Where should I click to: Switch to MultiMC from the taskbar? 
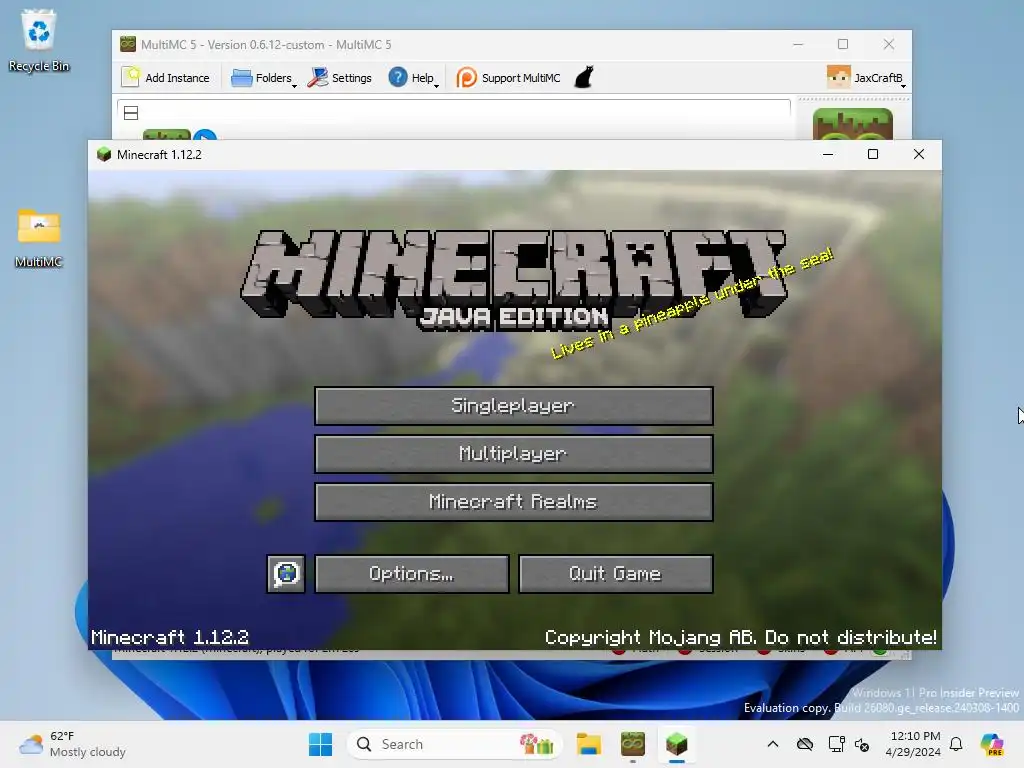coord(633,744)
